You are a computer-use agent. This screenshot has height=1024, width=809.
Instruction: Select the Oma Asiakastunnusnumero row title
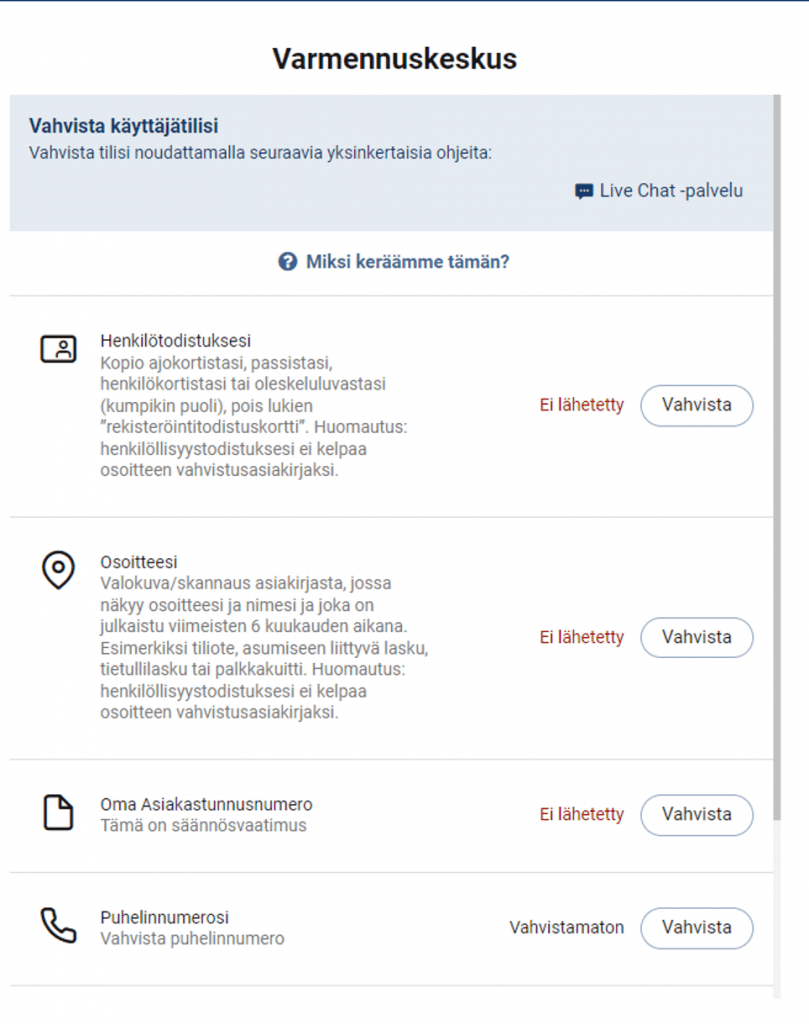pyautogui.click(x=206, y=804)
